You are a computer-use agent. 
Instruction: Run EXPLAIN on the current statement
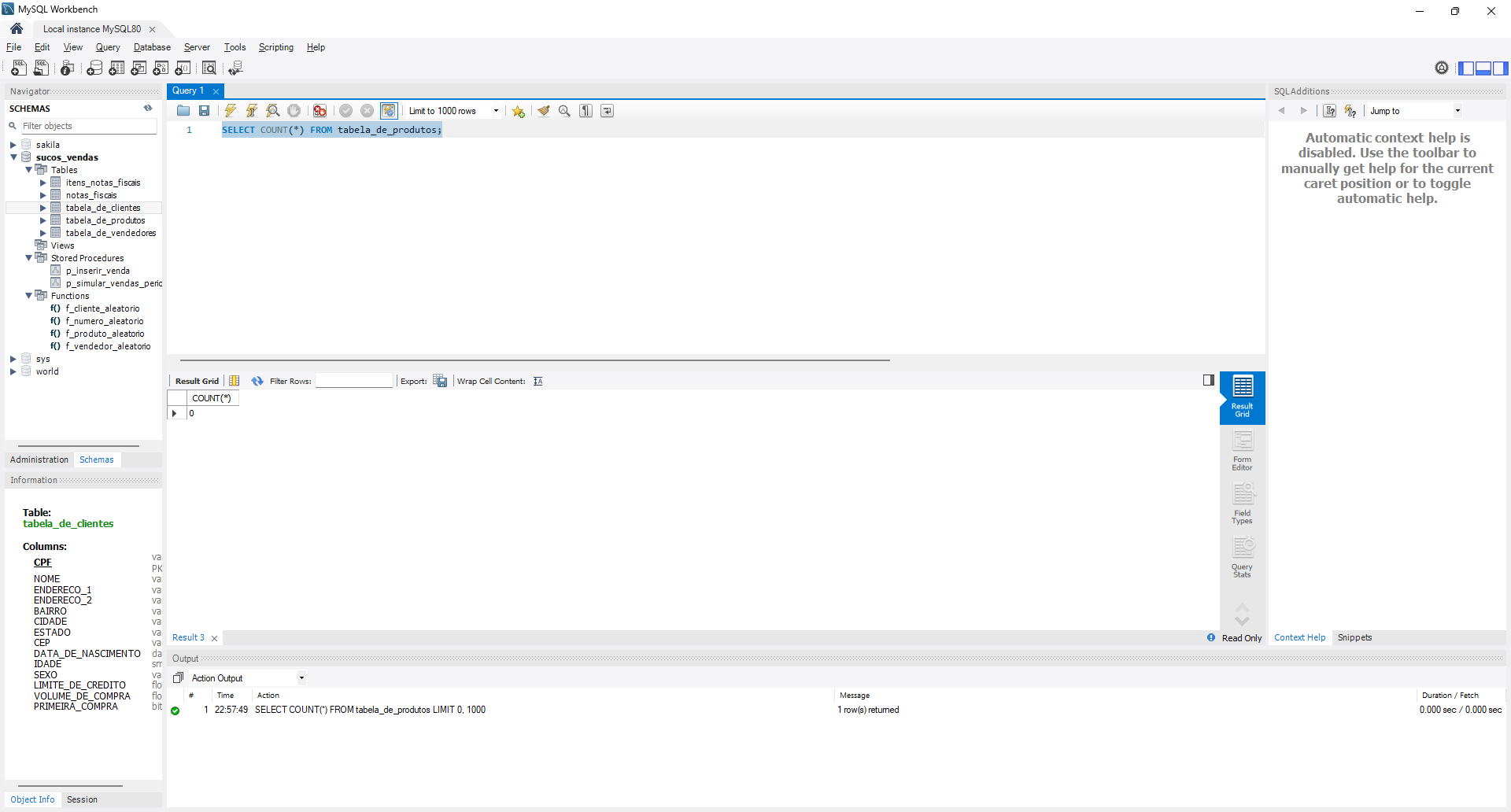(273, 111)
